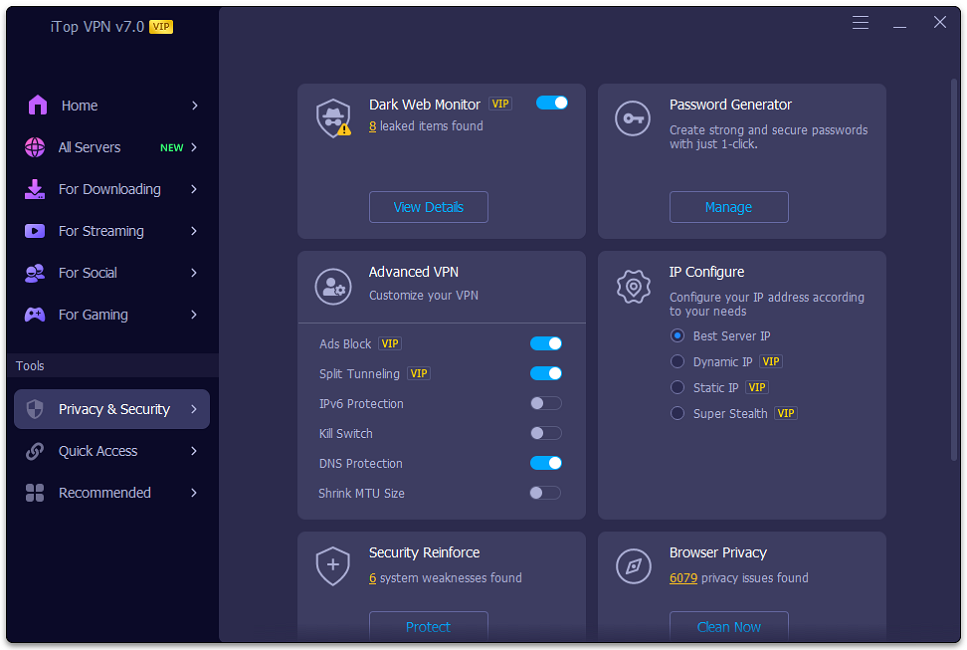This screenshot has height=650, width=967.
Task: Expand the Quick Access chevron arrow
Action: click(194, 451)
